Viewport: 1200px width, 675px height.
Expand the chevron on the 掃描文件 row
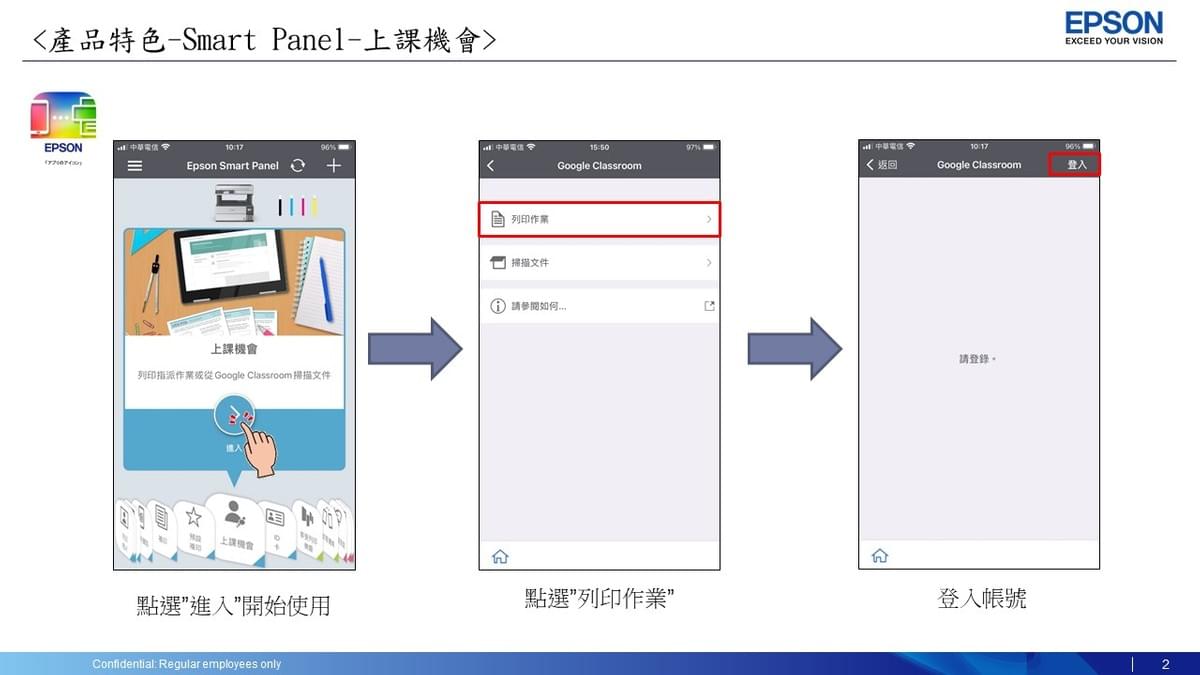[x=709, y=263]
